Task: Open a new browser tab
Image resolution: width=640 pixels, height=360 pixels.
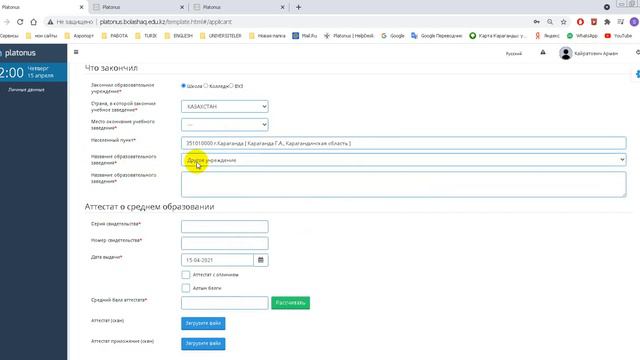Action: pos(298,7)
